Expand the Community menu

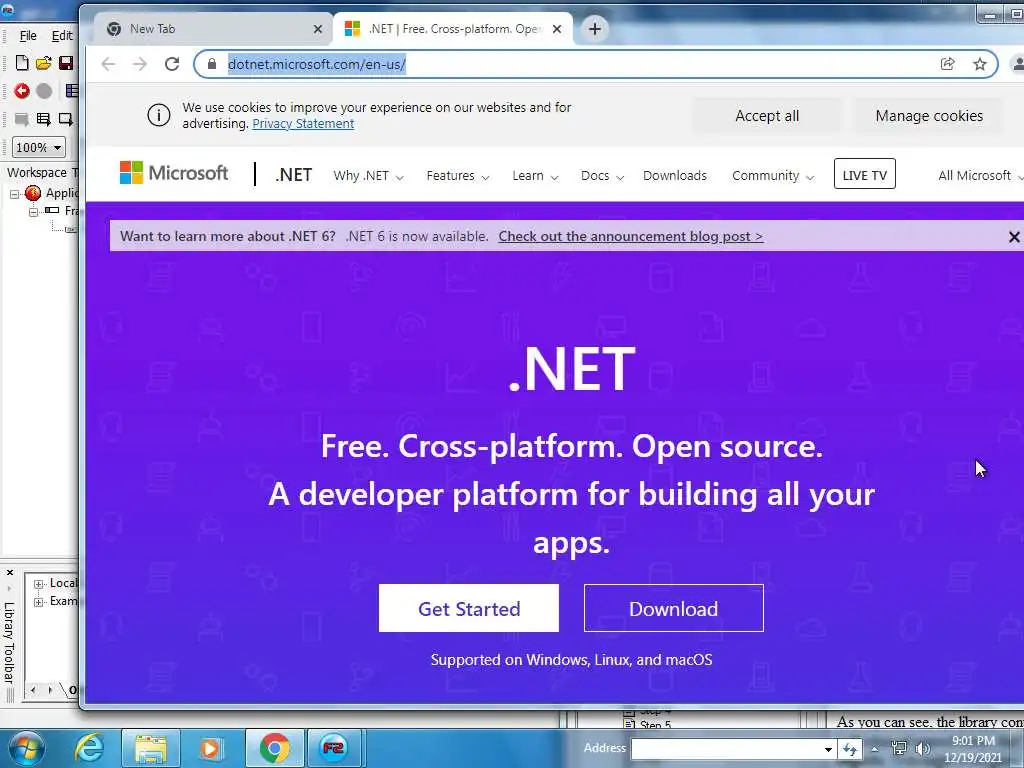point(773,176)
